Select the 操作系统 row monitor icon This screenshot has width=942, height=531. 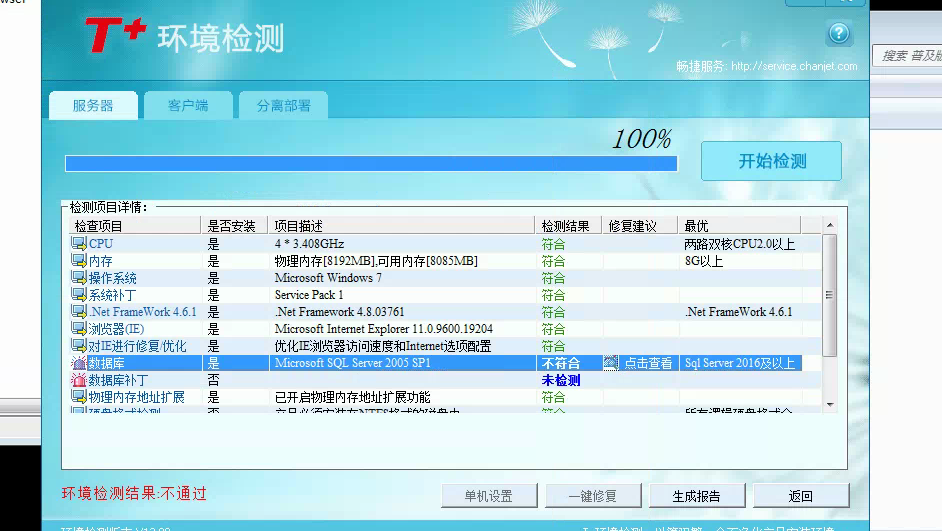[79, 278]
